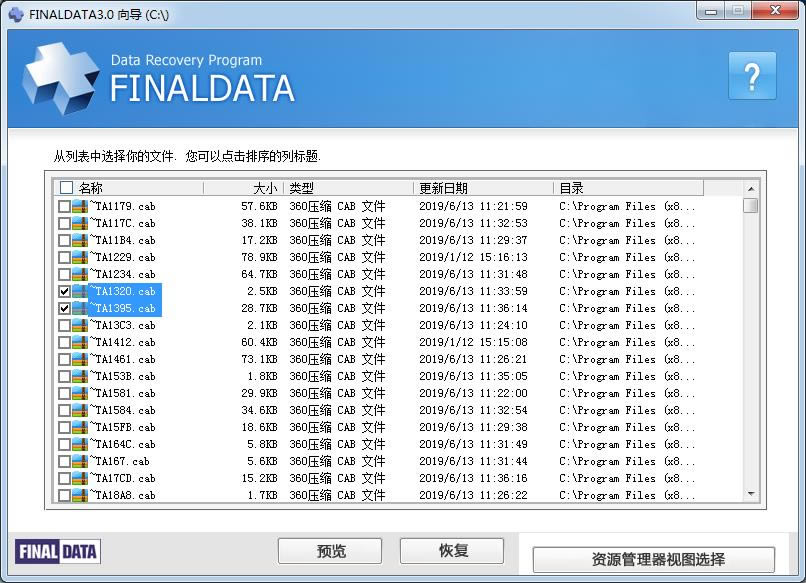
Task: Uncheck the box for ~TA1320.cab
Action: pyautogui.click(x=64, y=292)
